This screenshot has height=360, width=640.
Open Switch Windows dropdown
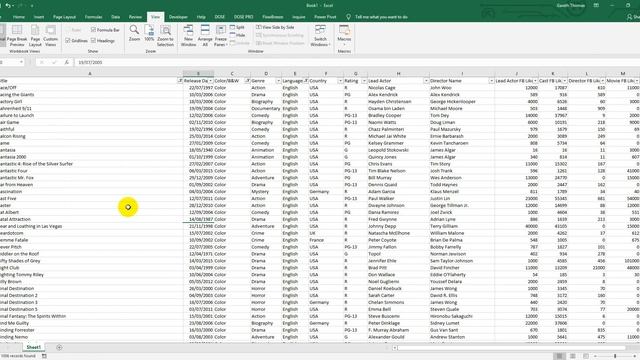320,36
